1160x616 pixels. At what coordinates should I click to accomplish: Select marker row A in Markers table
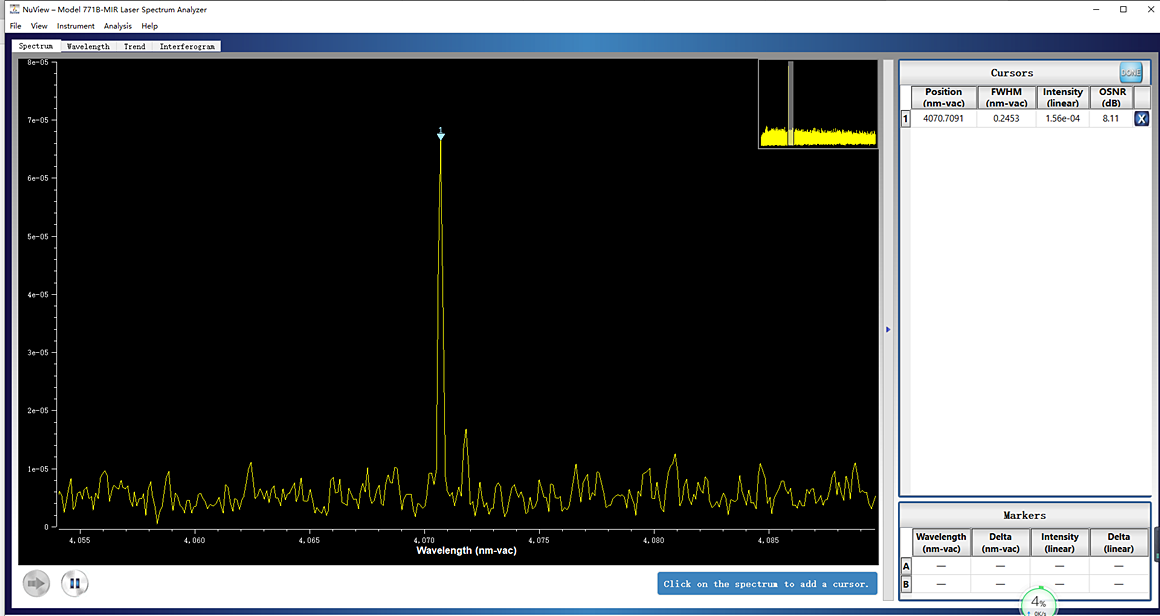point(906,566)
